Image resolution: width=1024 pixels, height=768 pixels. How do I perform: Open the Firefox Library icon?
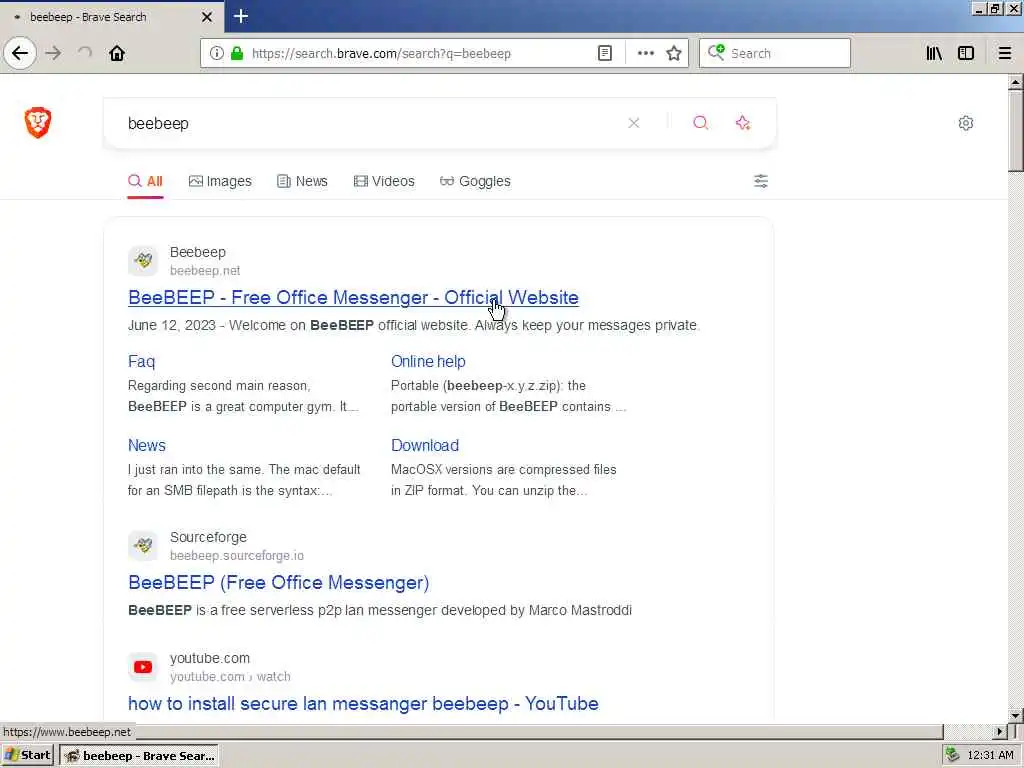(934, 53)
